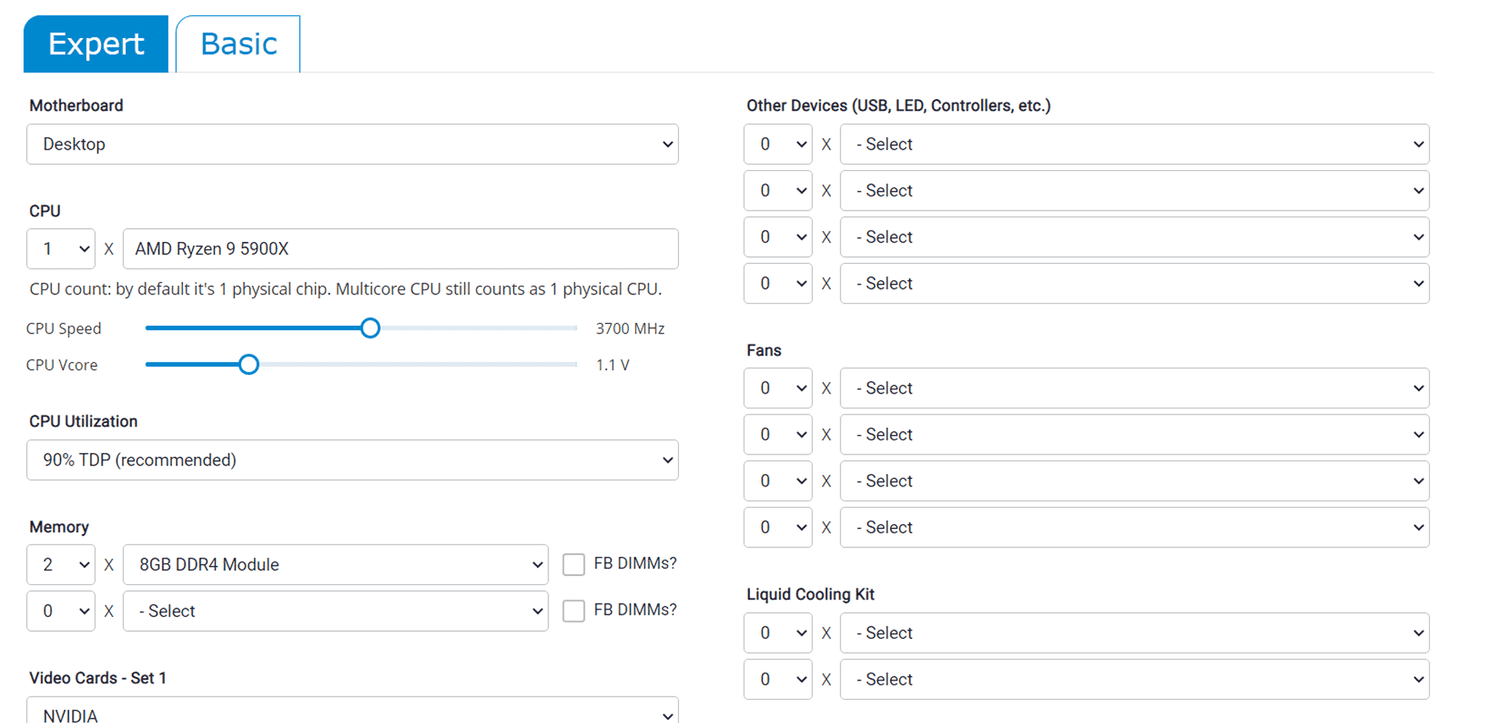
Task: Click the Video Cards - Set 1 heading
Action: click(98, 678)
